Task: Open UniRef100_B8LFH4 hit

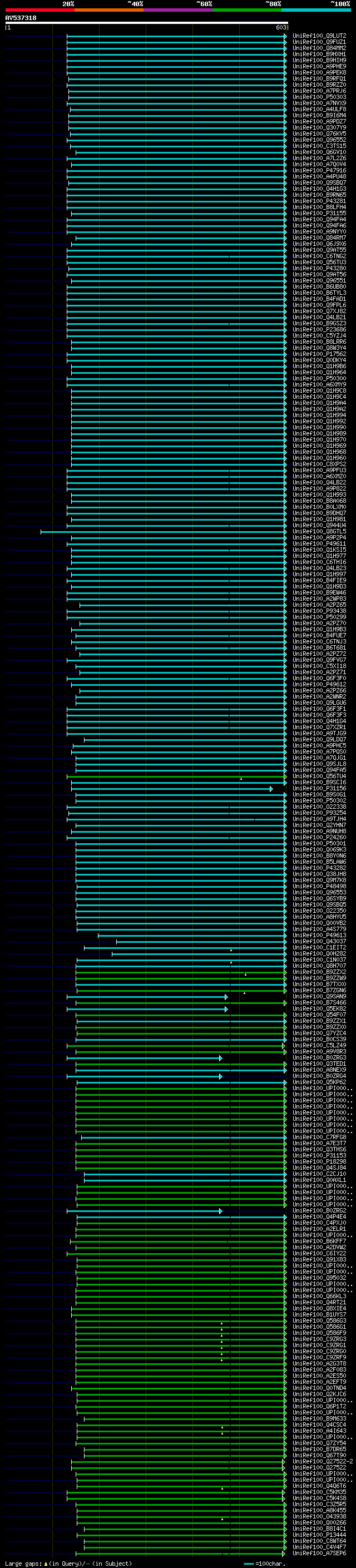Action: [319, 207]
